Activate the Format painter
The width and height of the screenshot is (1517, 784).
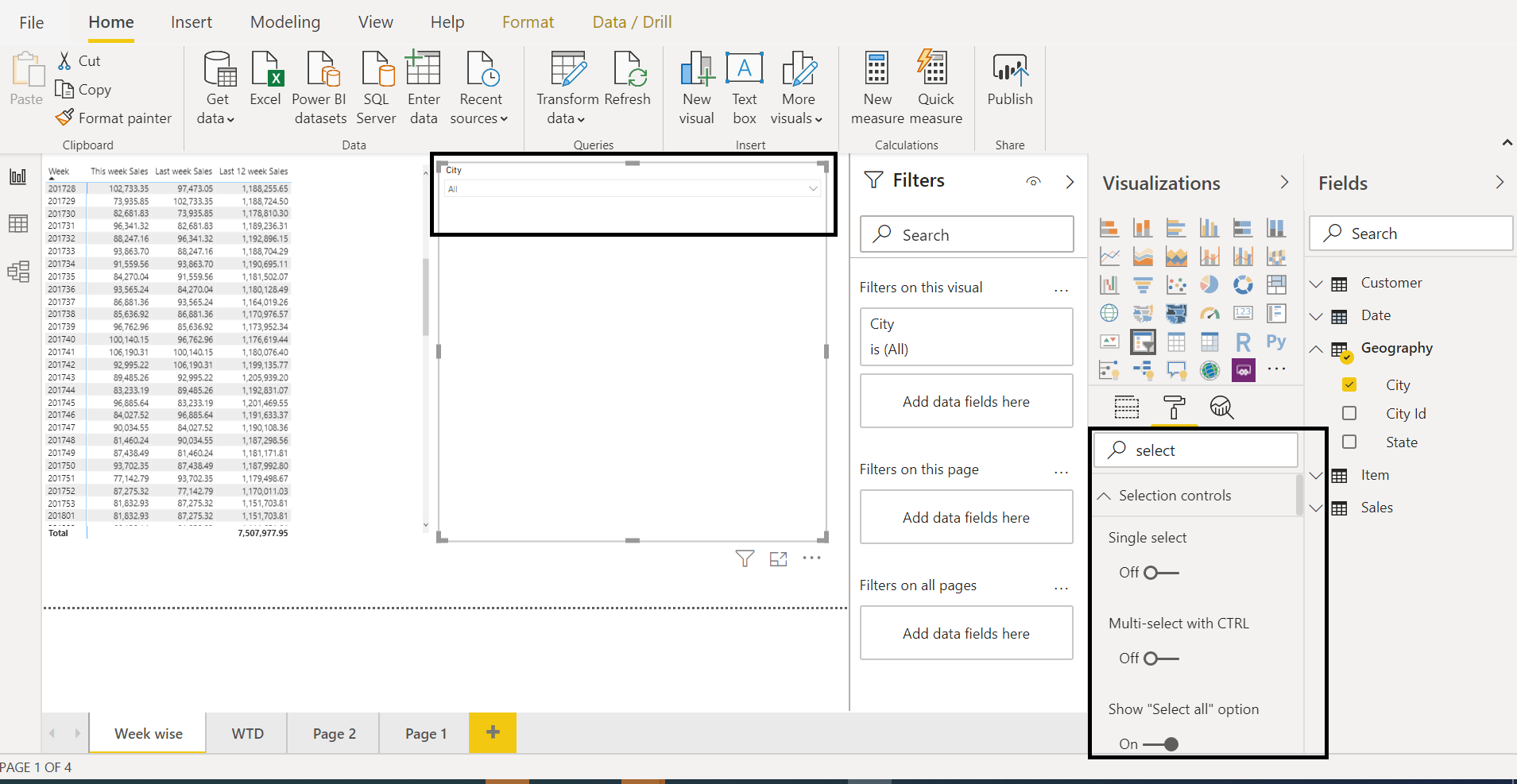pos(114,118)
